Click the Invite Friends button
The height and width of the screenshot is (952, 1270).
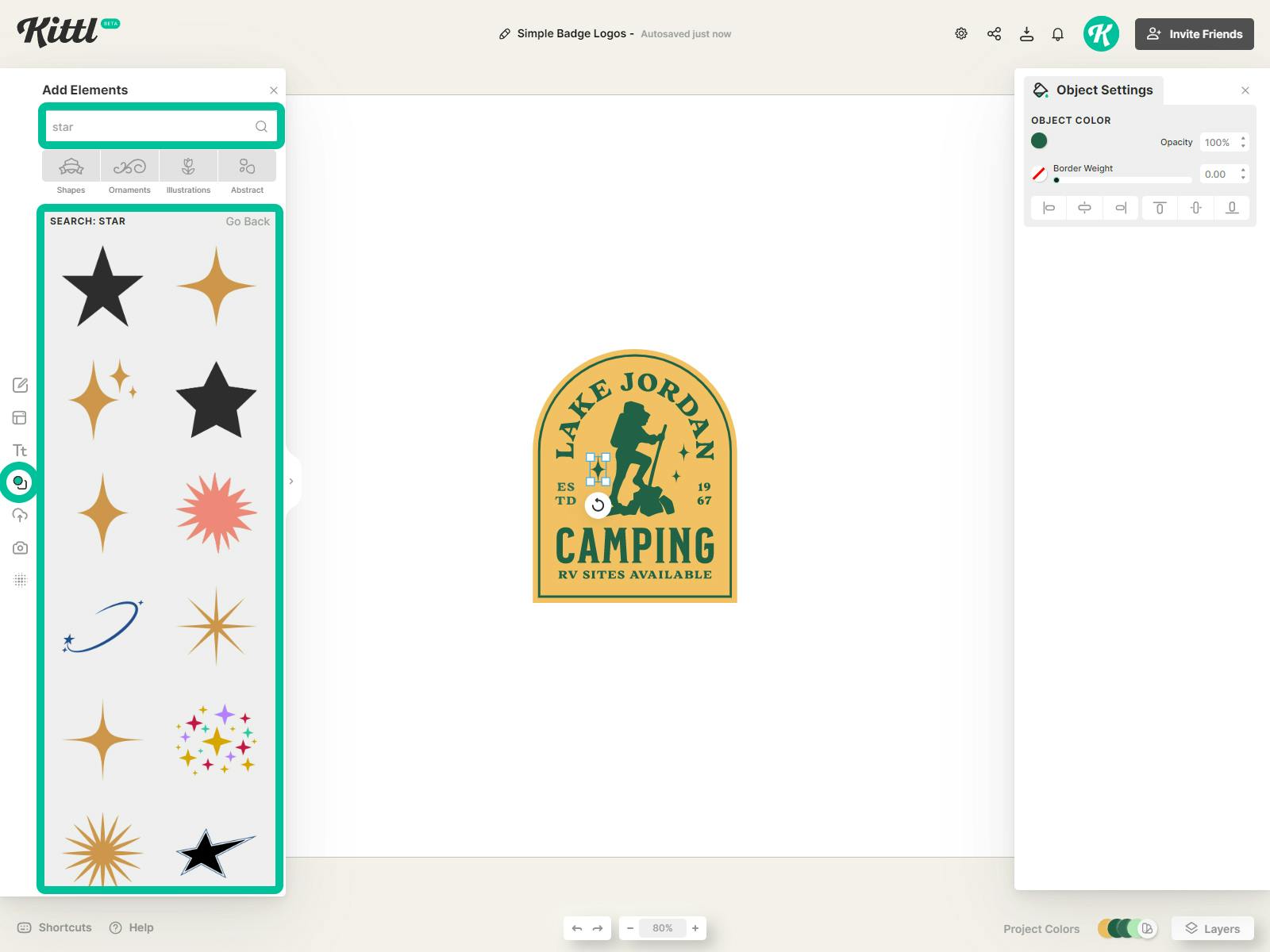(1194, 33)
